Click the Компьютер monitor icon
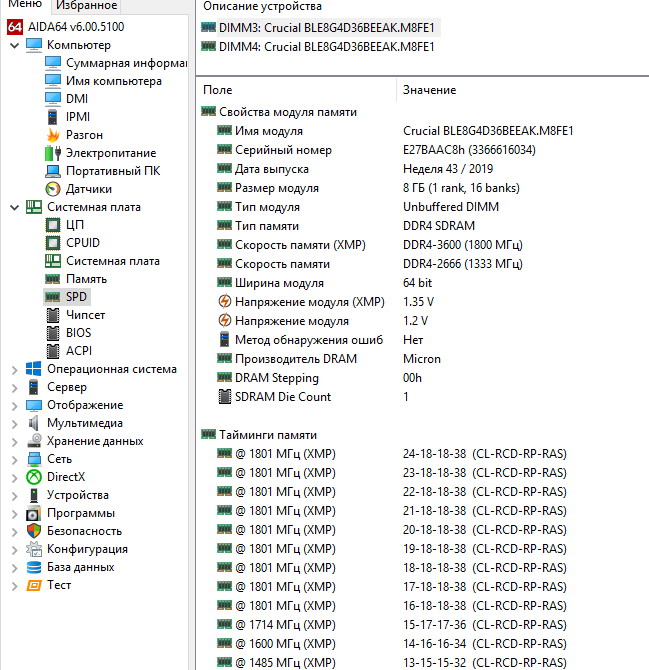The height and width of the screenshot is (670, 649). pos(34,45)
